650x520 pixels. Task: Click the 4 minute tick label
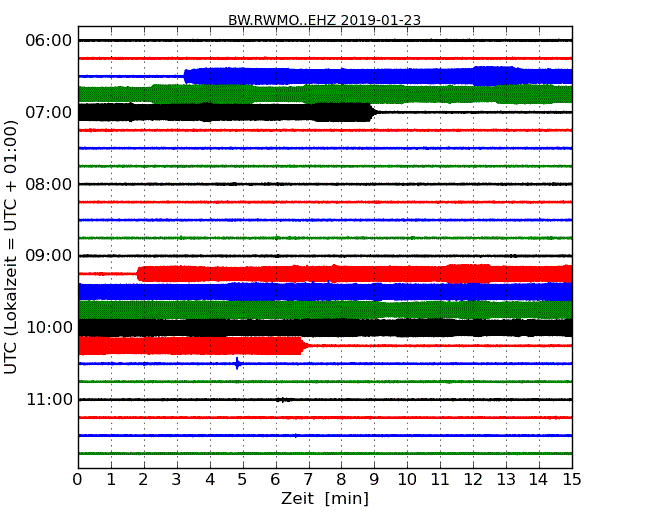[x=210, y=480]
